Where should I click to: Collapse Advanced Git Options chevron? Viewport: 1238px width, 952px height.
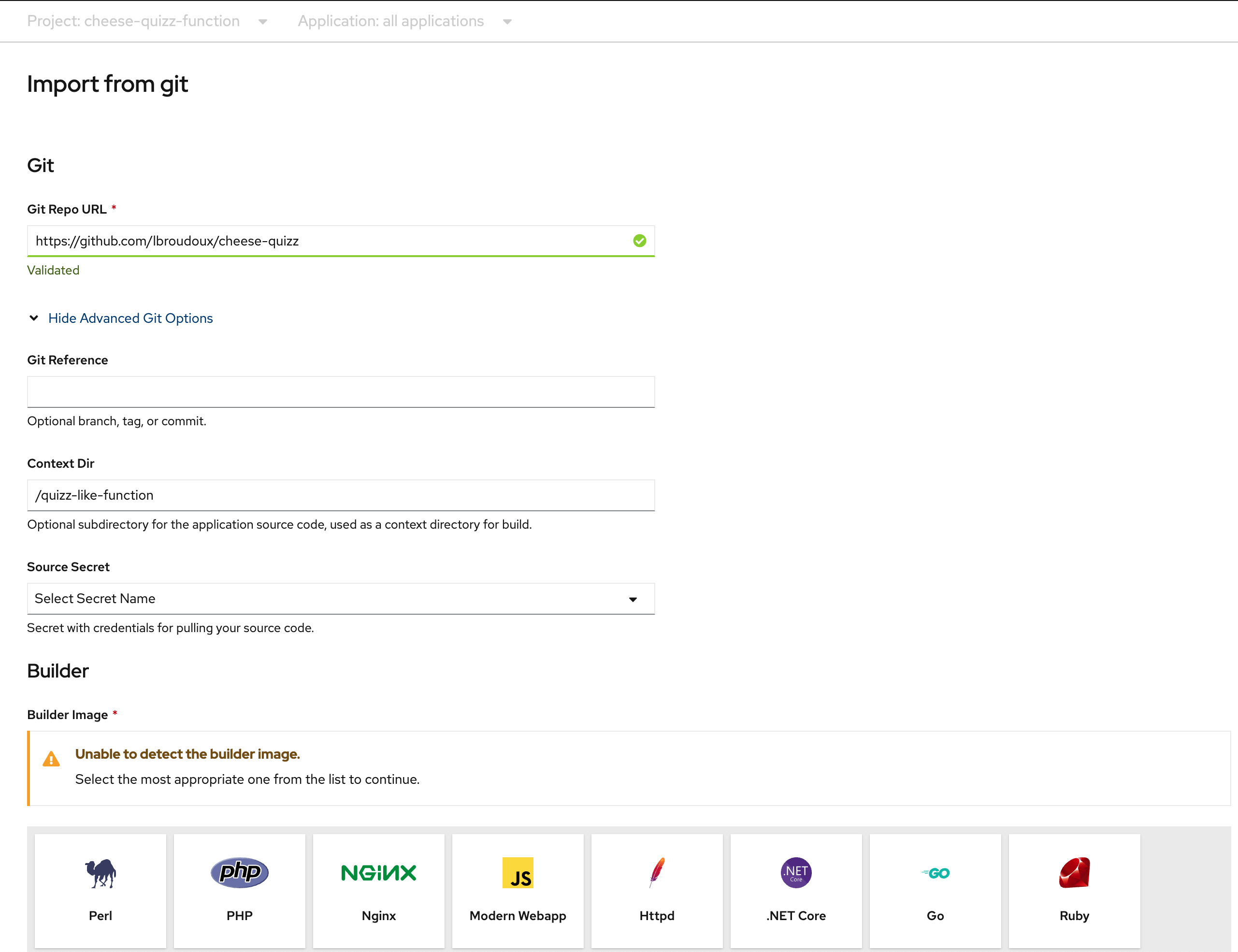click(34, 318)
